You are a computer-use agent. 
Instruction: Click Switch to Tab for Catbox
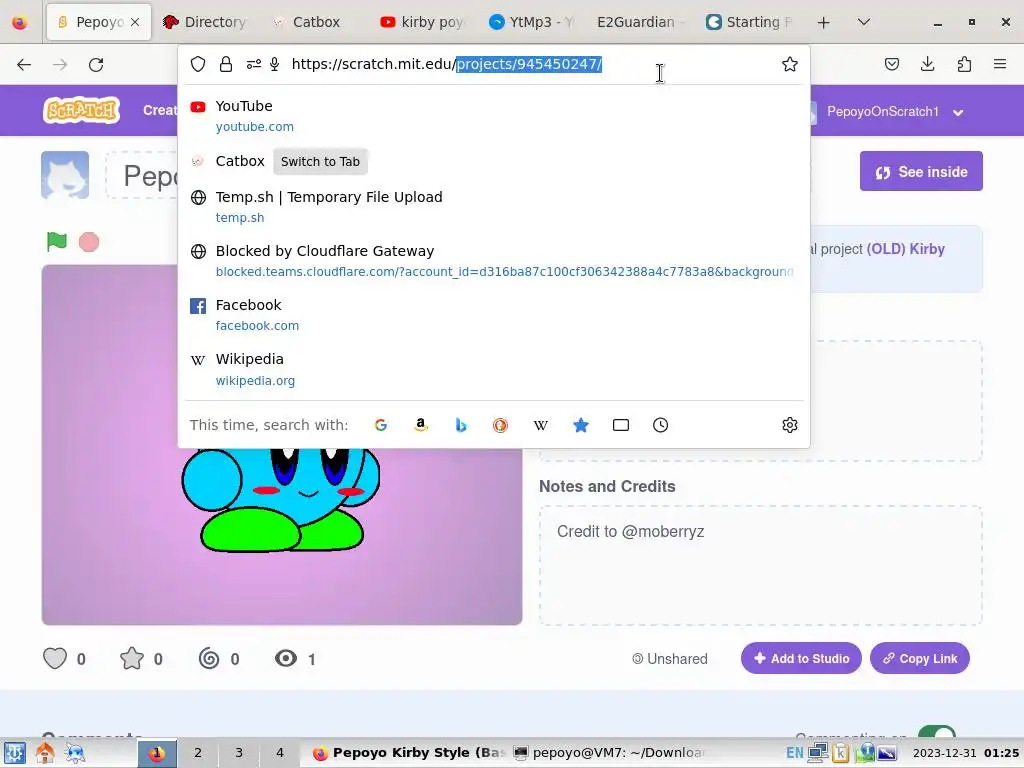[x=320, y=161]
